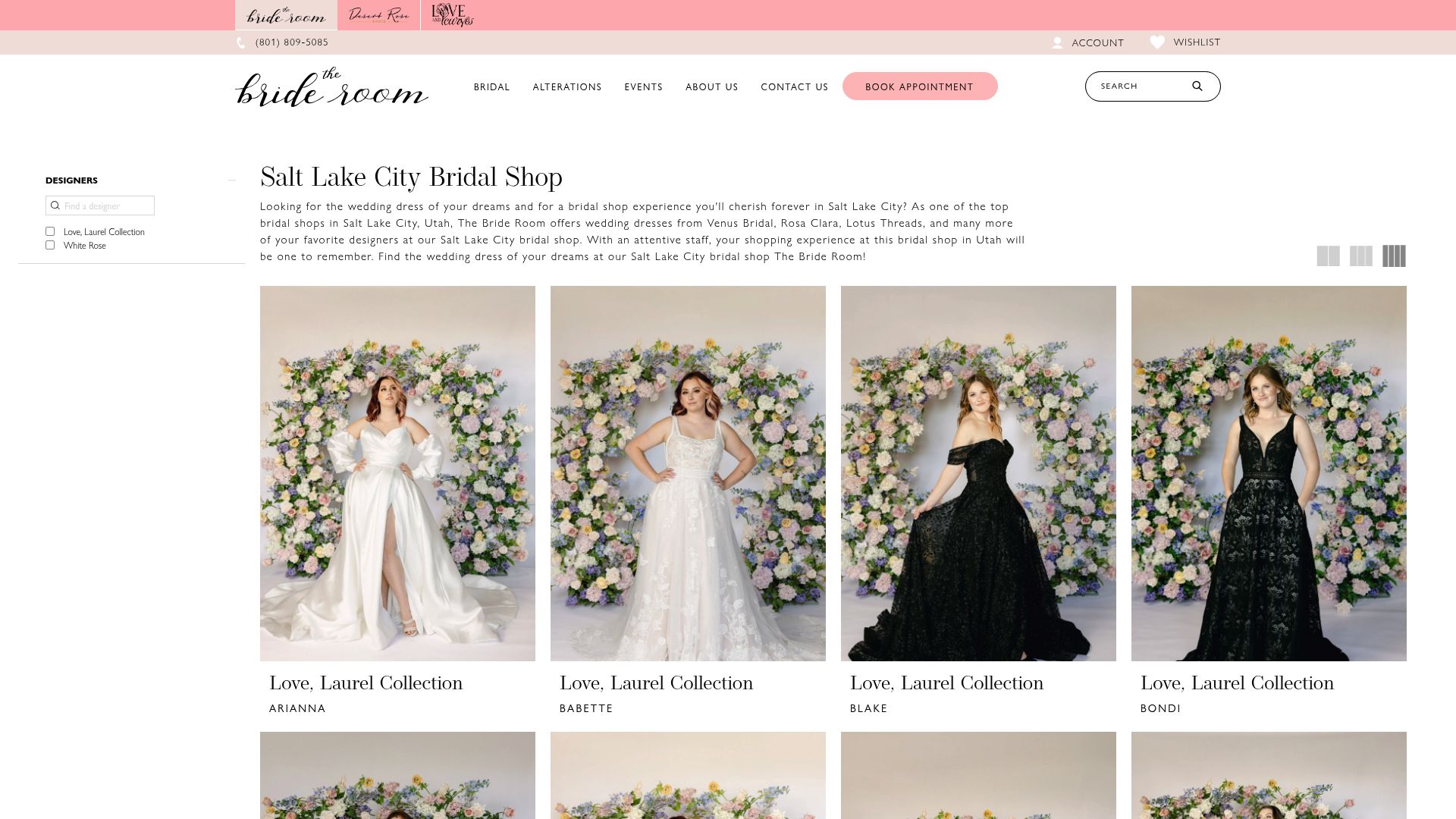The image size is (1456, 819).
Task: Click the phone icon beside (801) 809-5085
Action: [x=241, y=43]
